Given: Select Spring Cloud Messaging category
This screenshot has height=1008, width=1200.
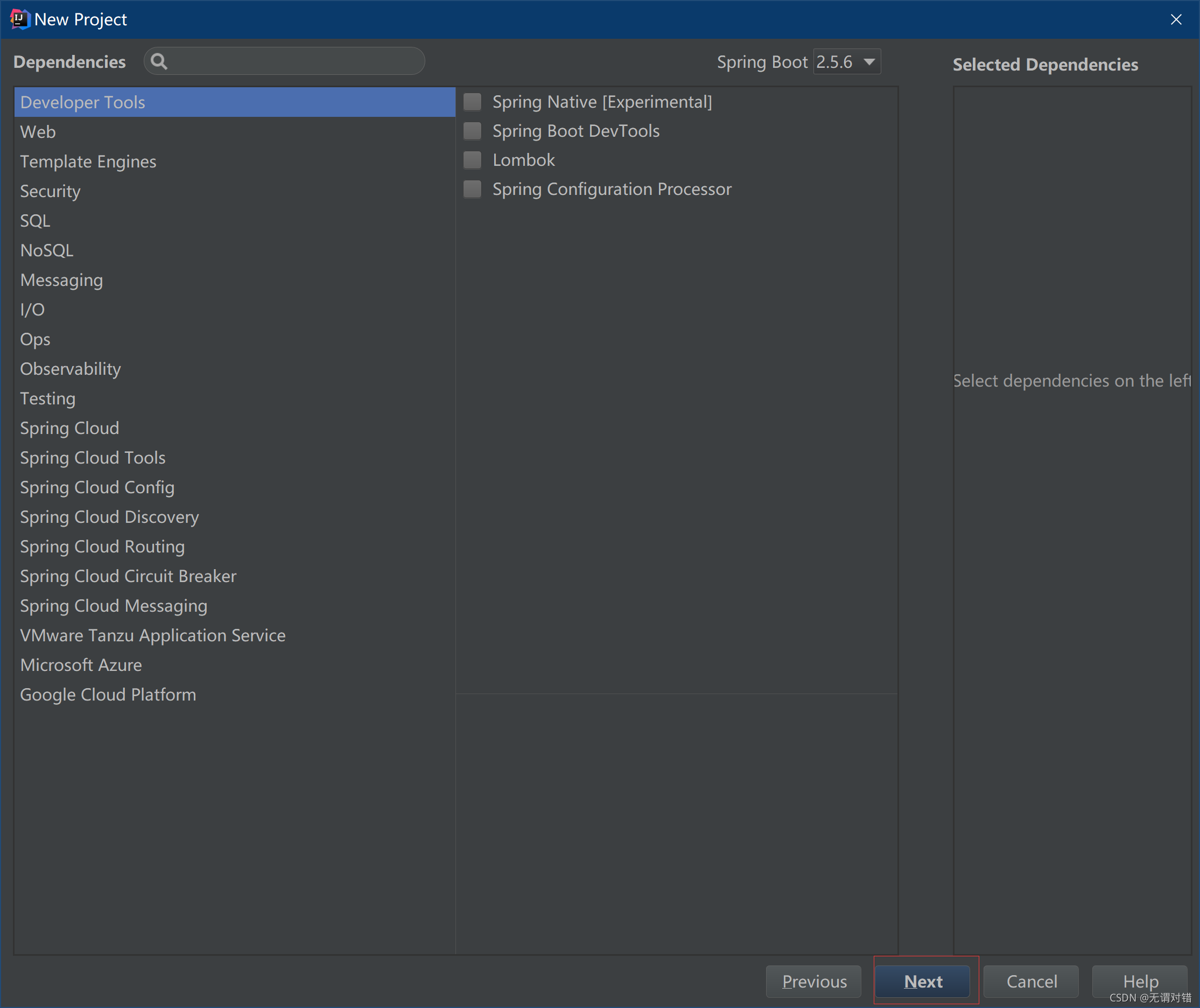Looking at the screenshot, I should click(235, 606).
